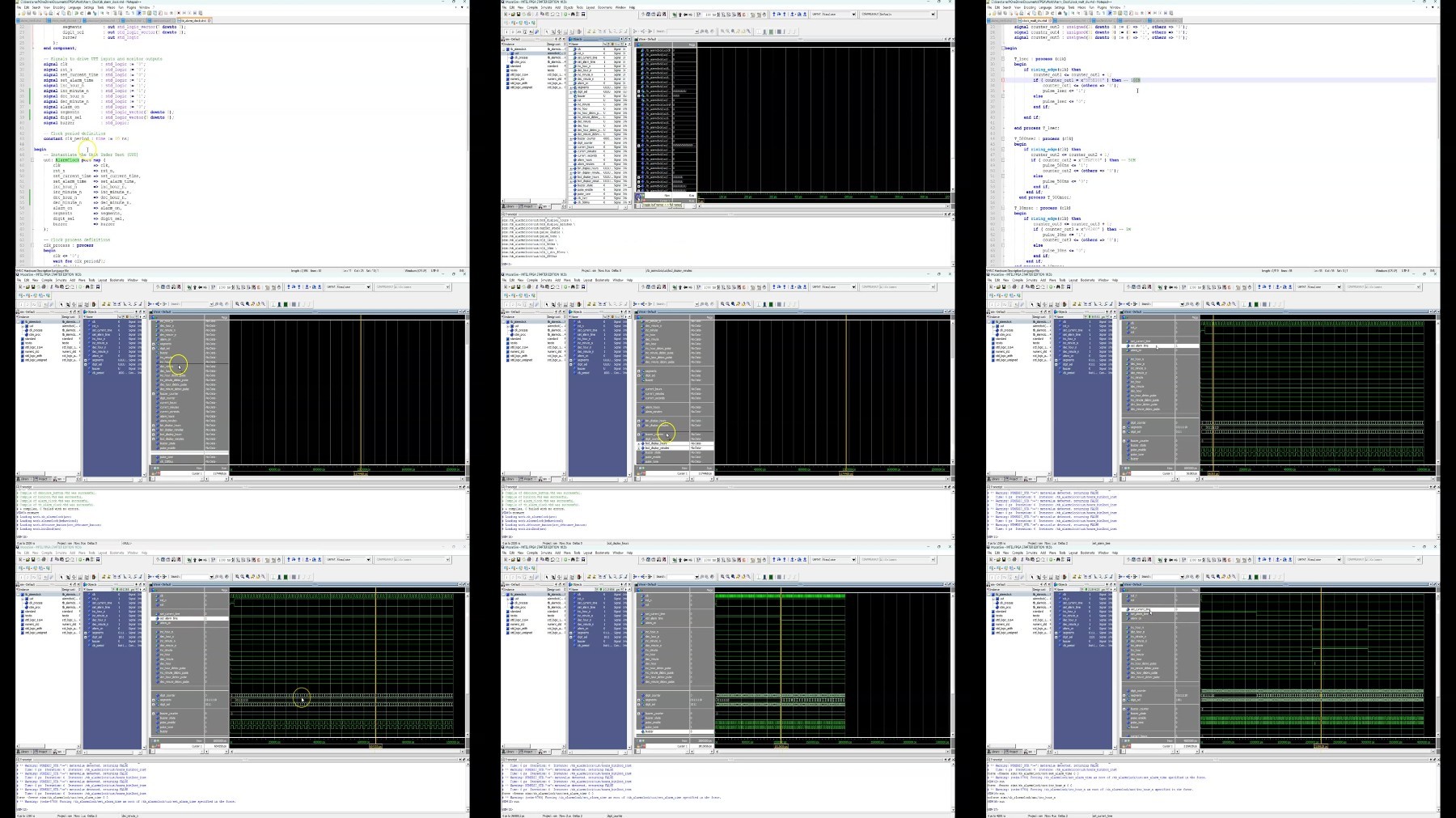The height and width of the screenshot is (818, 1456).
Task: Click Print icon in tb_alarm_clock.vhd Notepad++ toolbar
Action: (51, 13)
